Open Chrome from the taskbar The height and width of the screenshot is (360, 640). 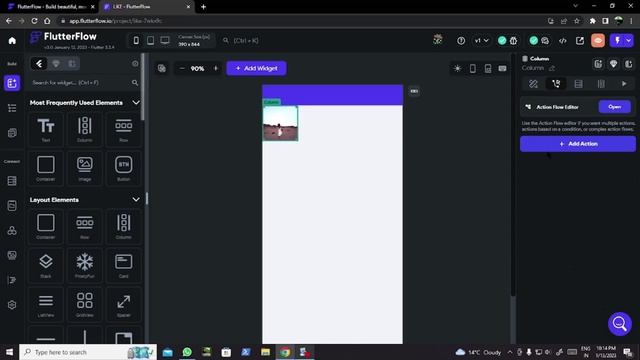point(285,352)
